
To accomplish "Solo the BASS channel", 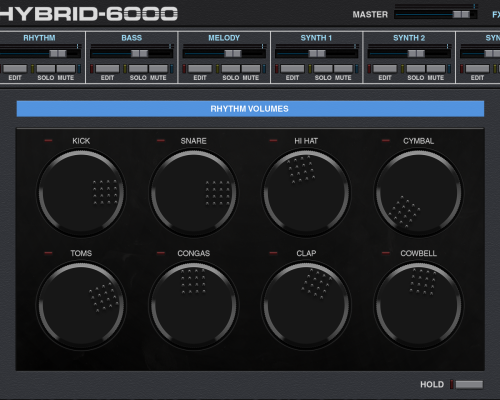I will click(138, 69).
